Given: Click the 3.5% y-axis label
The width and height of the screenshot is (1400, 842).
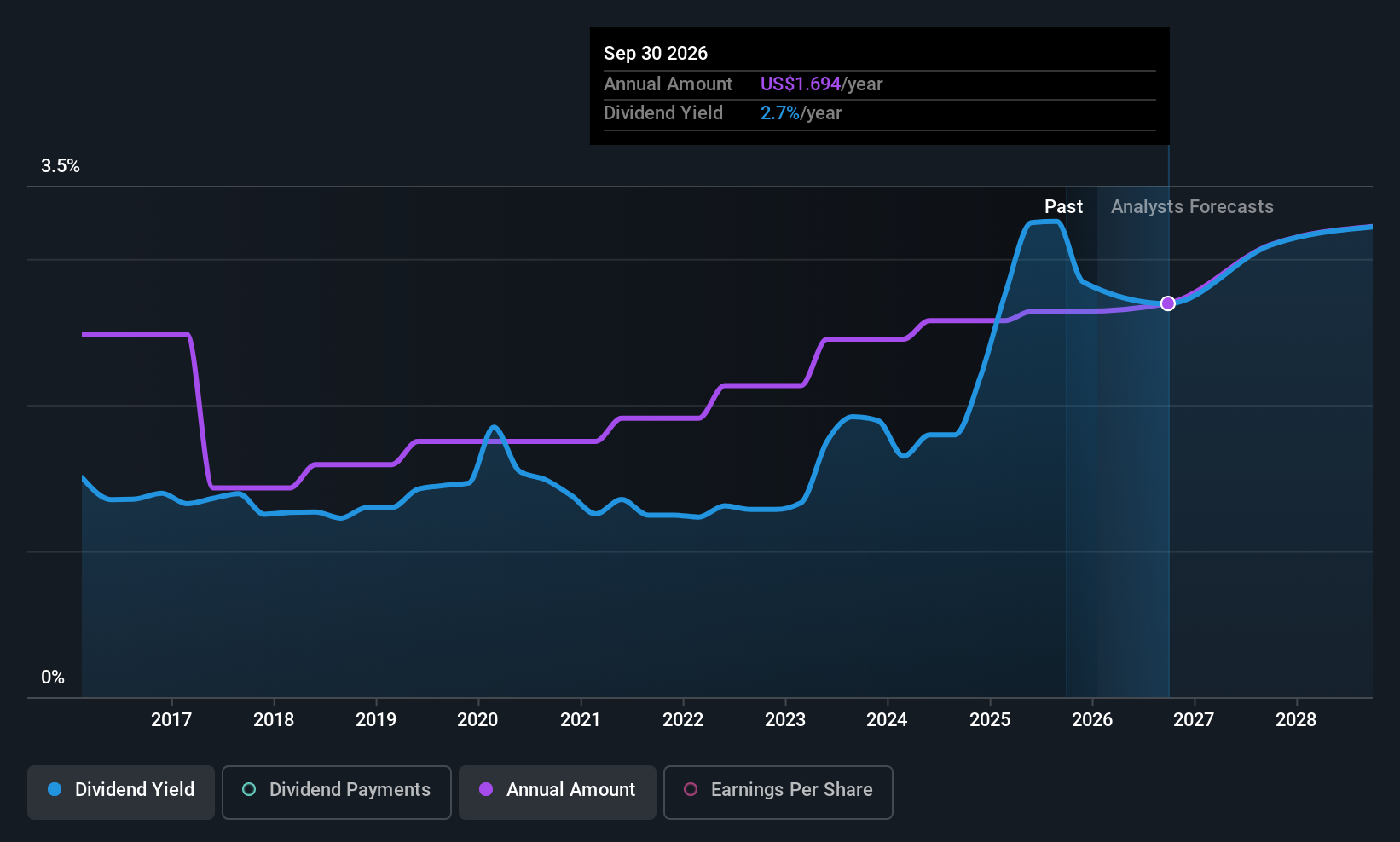Looking at the screenshot, I should click(x=61, y=166).
